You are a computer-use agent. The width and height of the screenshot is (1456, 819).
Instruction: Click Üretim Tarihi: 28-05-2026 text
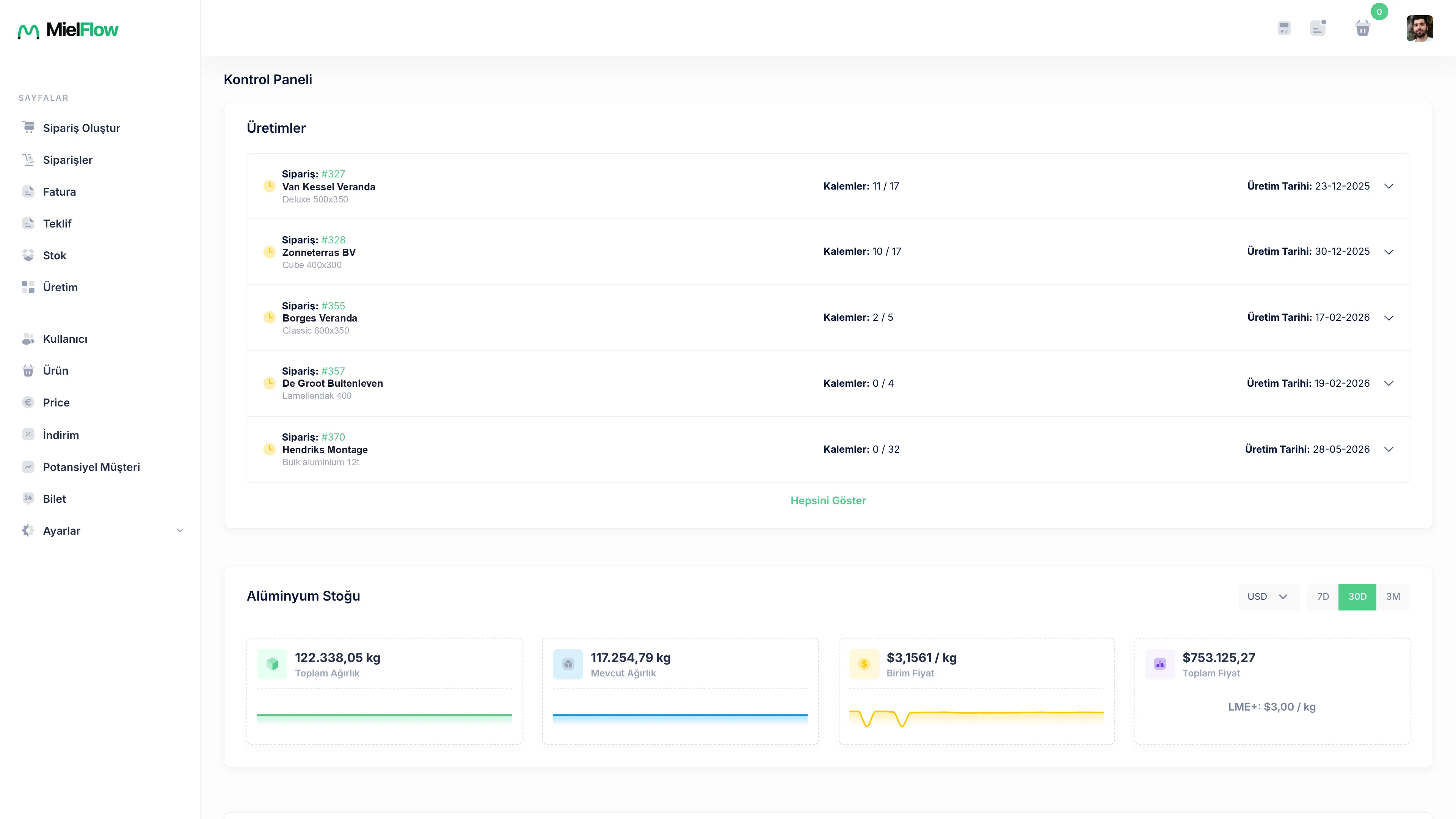point(1307,449)
